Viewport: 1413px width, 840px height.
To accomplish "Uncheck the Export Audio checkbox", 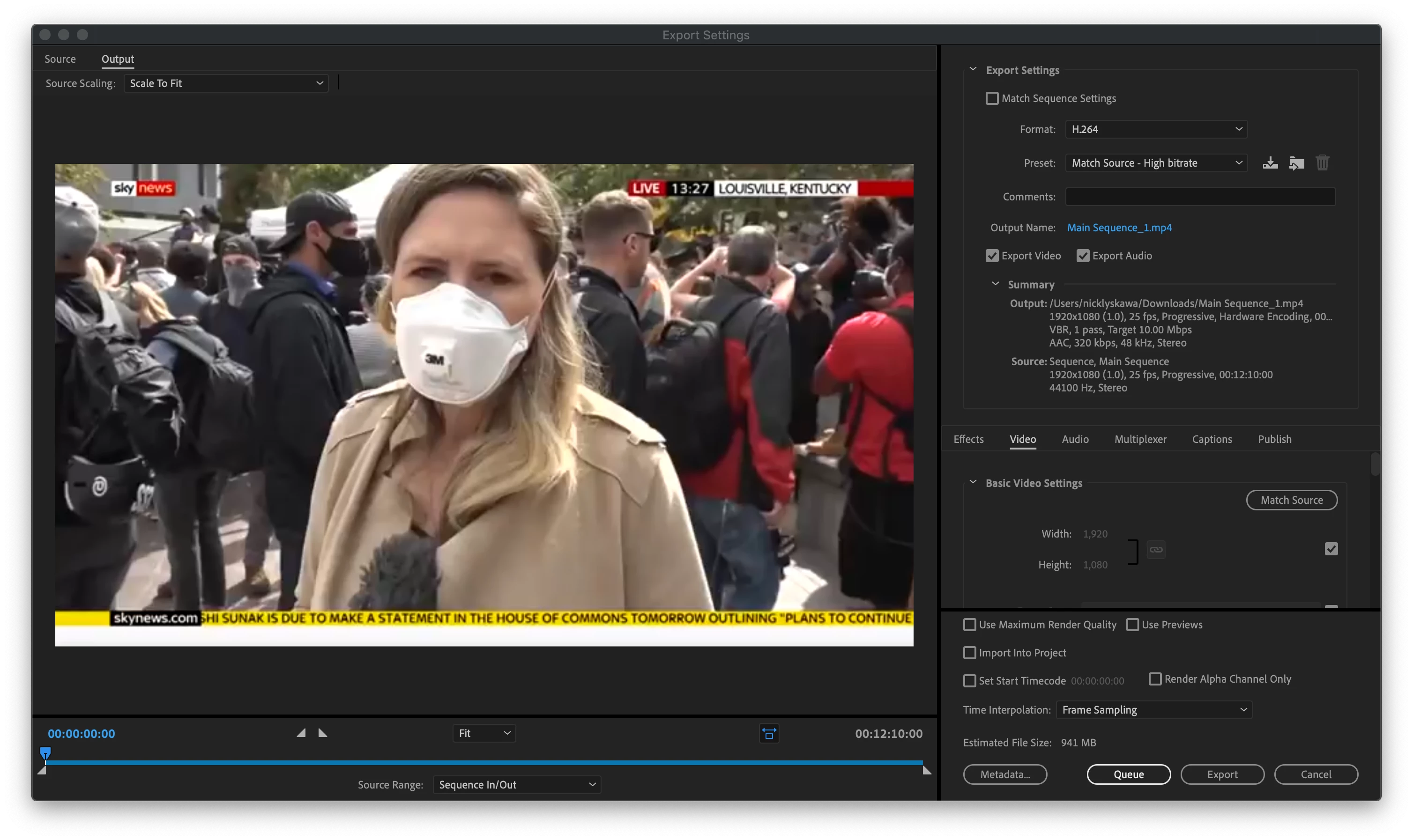I will pos(1083,256).
